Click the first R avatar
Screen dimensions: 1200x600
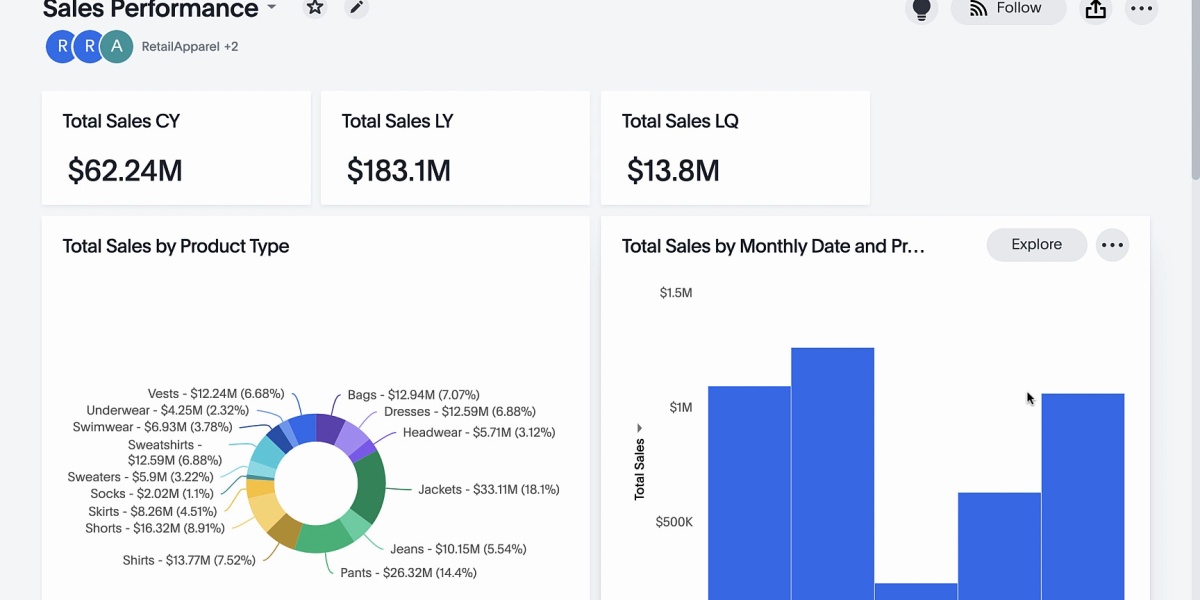[x=62, y=46]
